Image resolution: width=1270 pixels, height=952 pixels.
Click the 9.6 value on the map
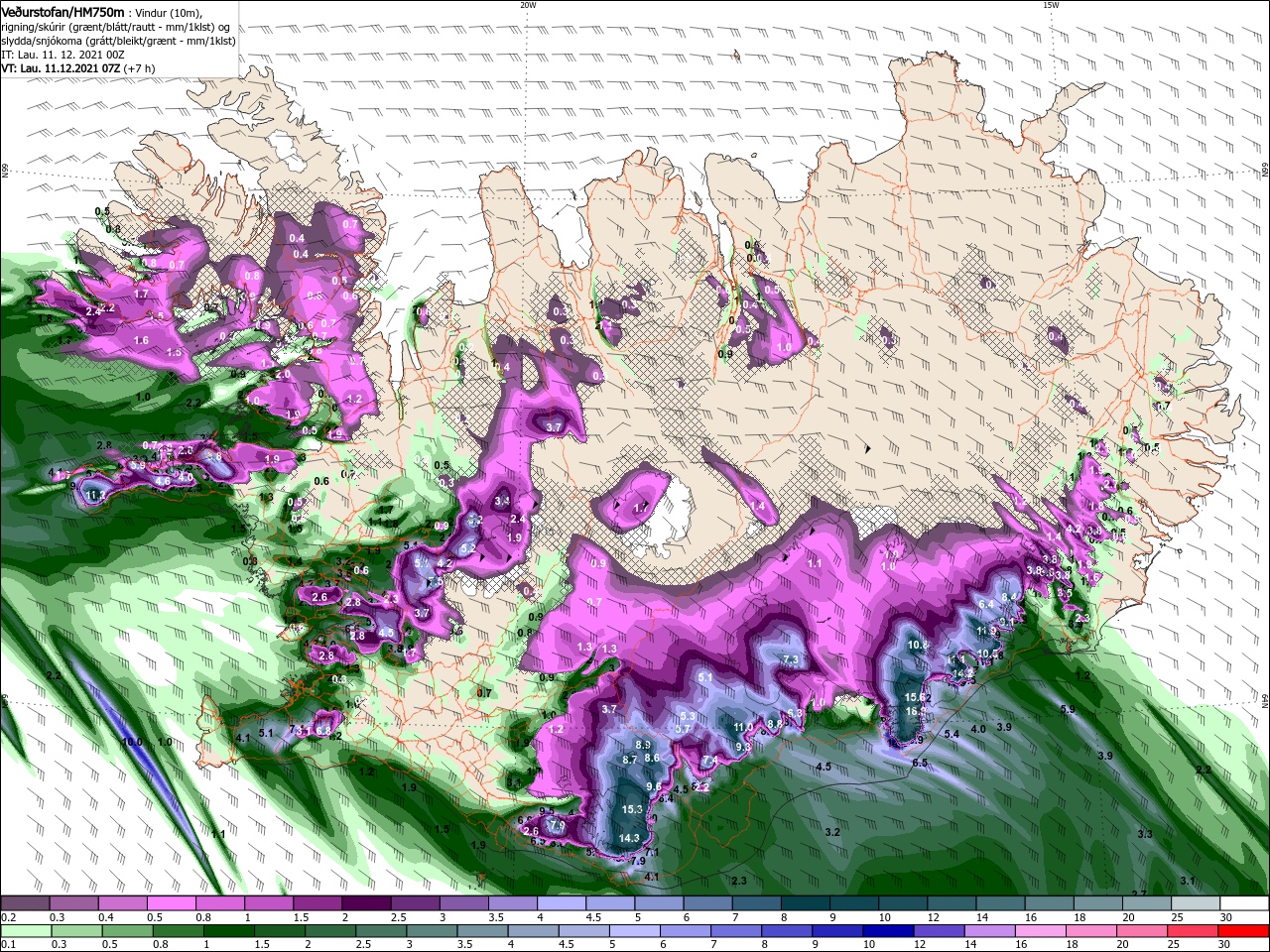click(x=654, y=786)
